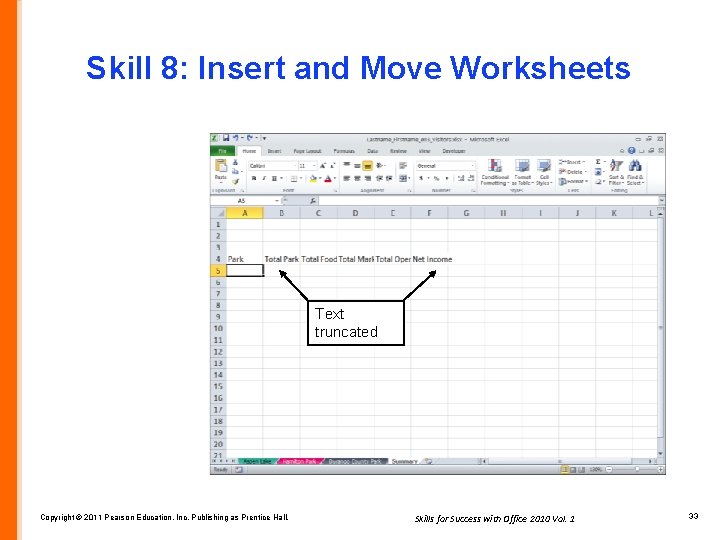Open the Calibri font name dropdown
The image size is (720, 540).
click(295, 165)
